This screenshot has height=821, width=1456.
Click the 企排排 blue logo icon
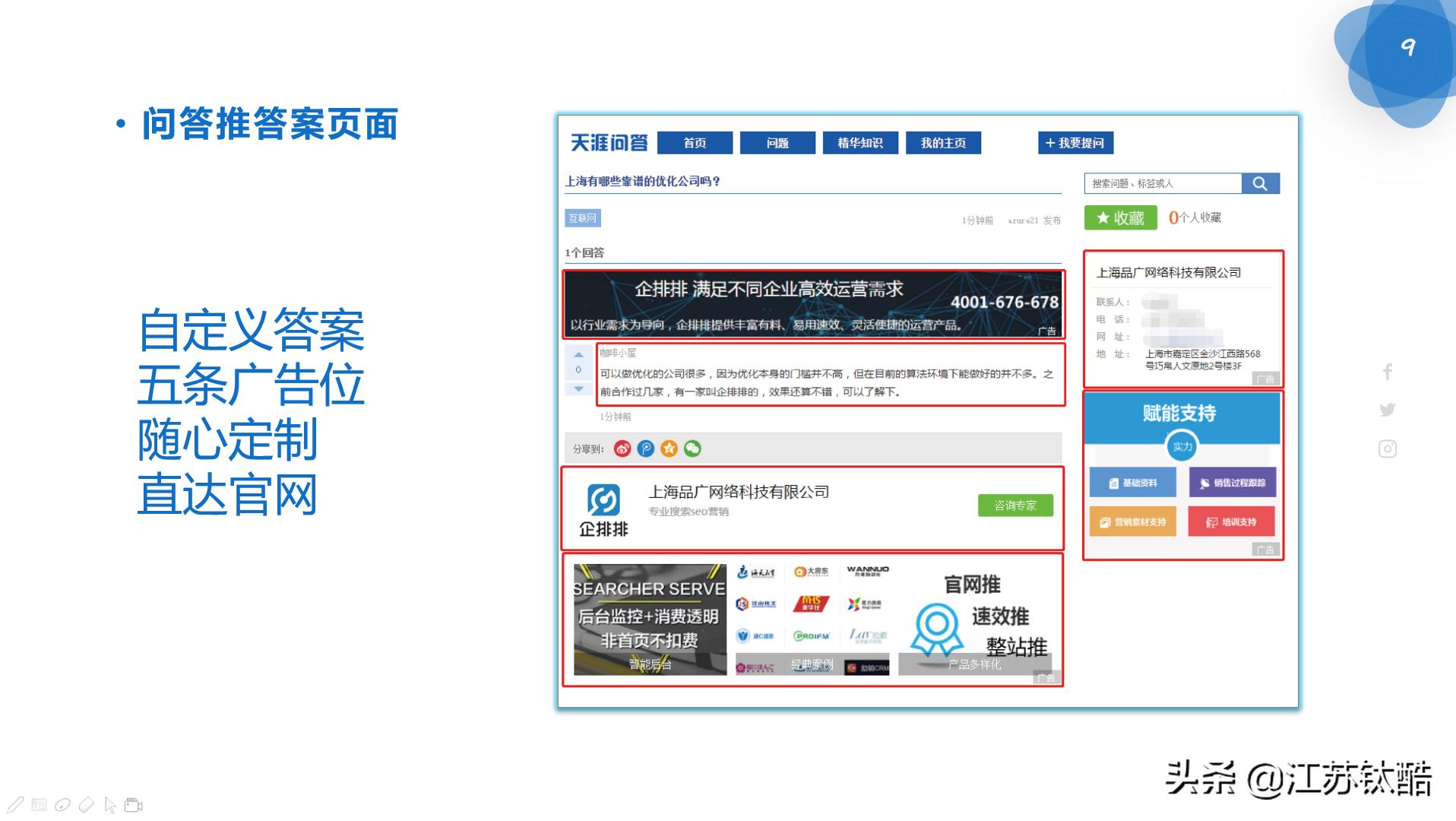603,501
